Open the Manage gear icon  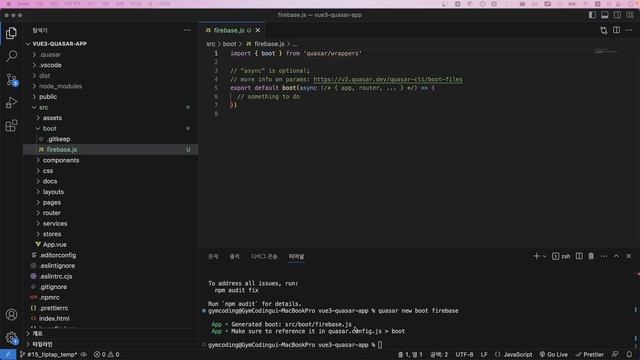point(11,338)
